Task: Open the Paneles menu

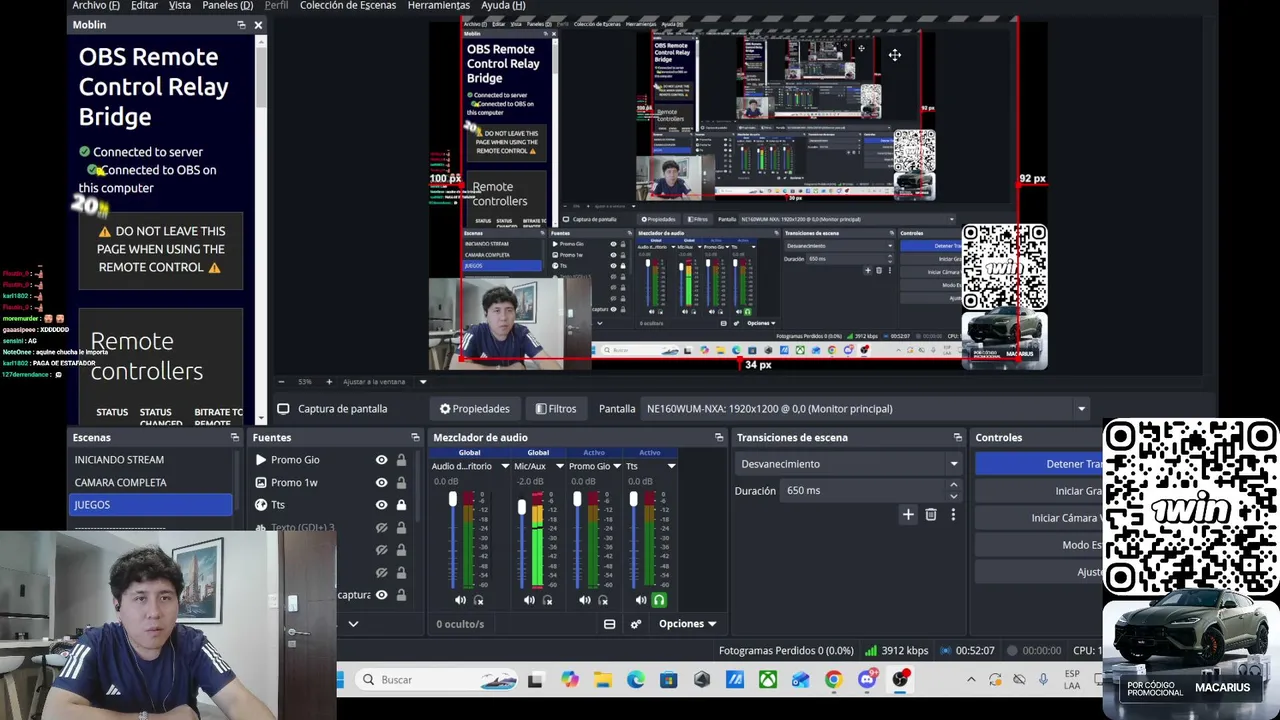Action: (227, 5)
